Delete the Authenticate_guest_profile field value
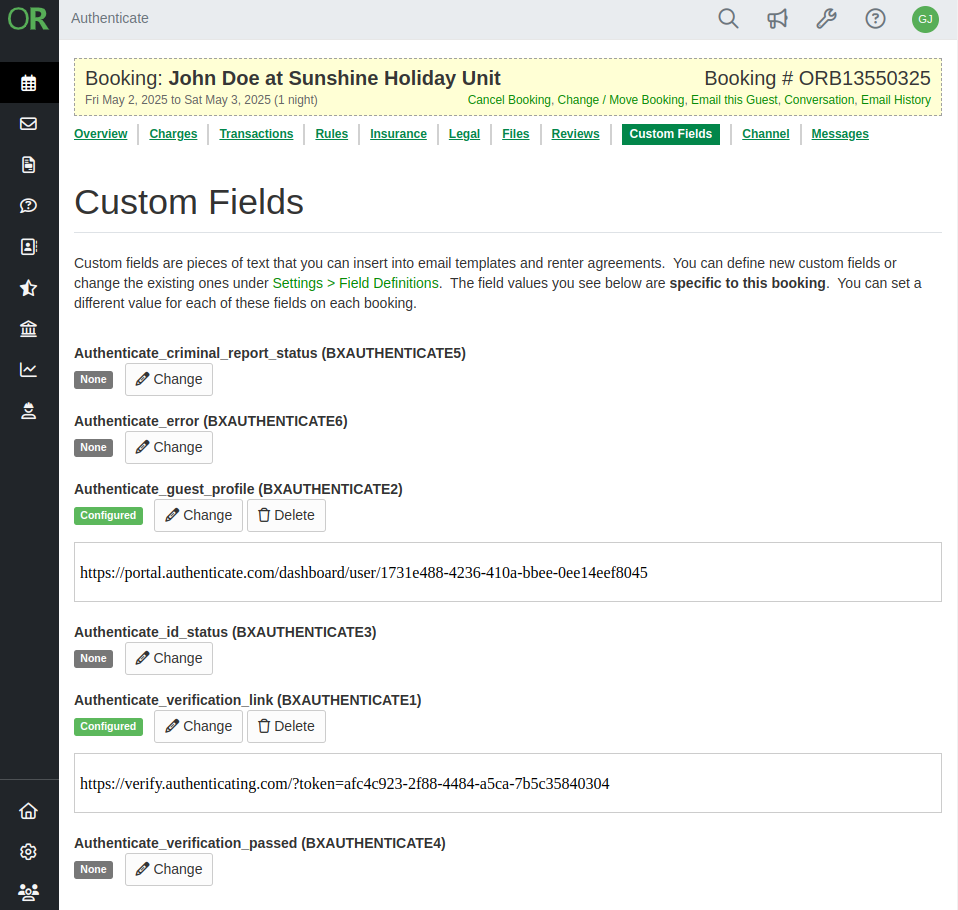 point(286,515)
